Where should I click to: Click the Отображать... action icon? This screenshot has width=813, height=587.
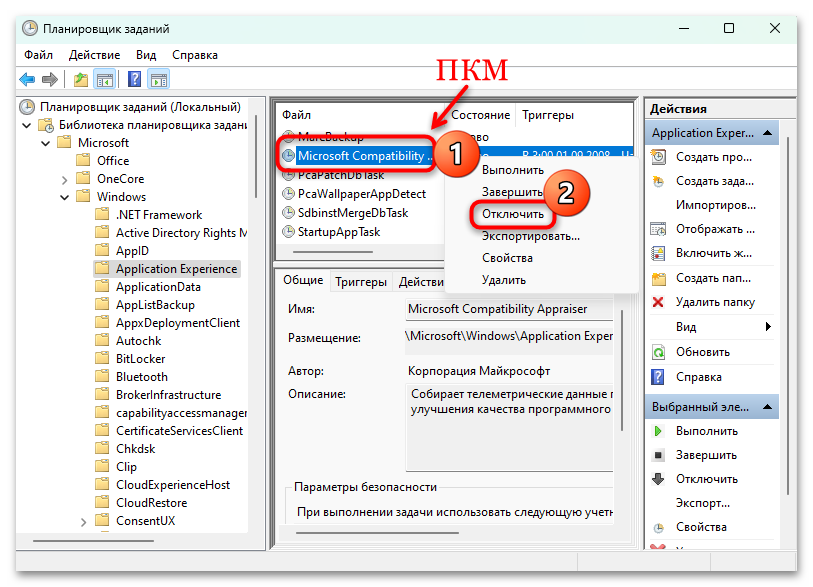point(658,229)
